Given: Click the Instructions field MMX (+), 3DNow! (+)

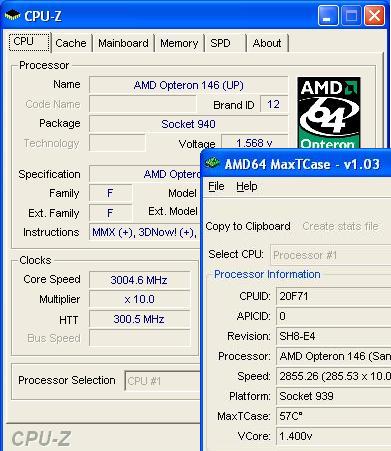Looking at the screenshot, I should click(145, 232).
